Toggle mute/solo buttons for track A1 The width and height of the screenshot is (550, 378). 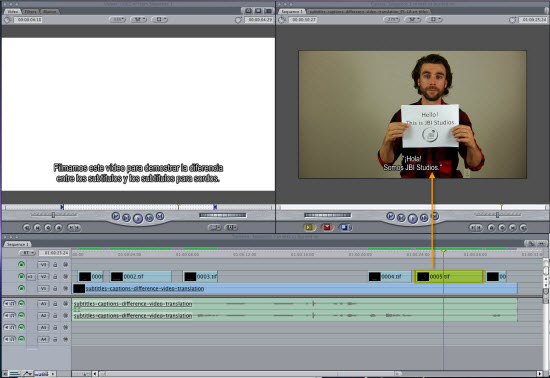pos(9,303)
